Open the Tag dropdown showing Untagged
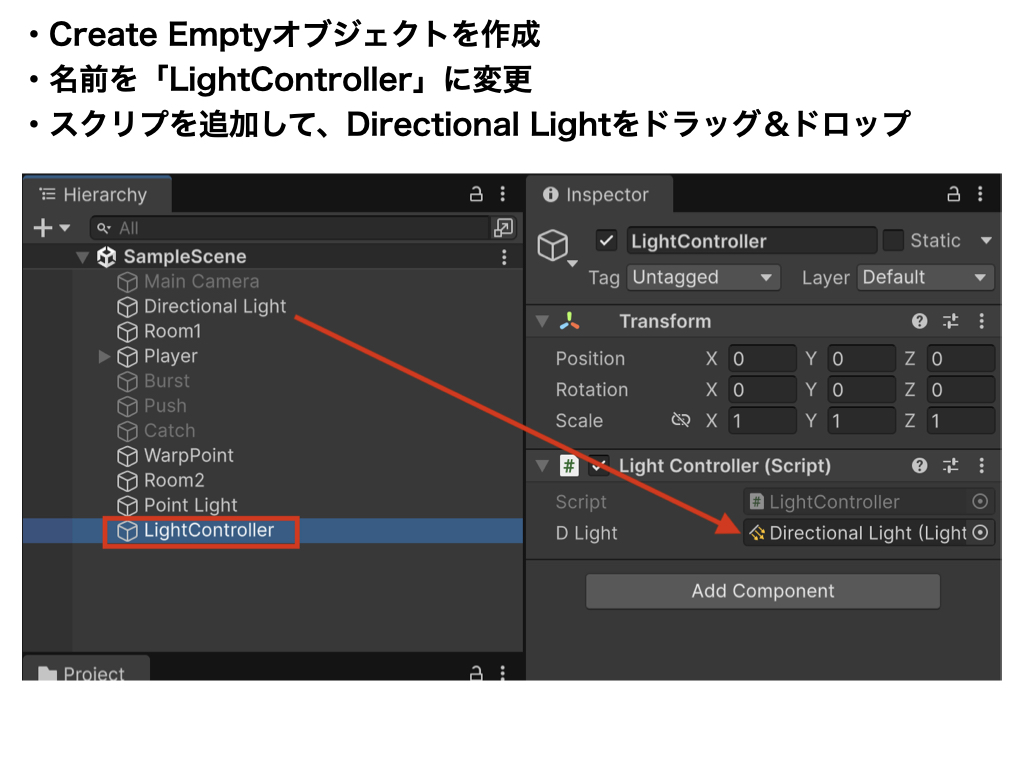 [x=703, y=277]
